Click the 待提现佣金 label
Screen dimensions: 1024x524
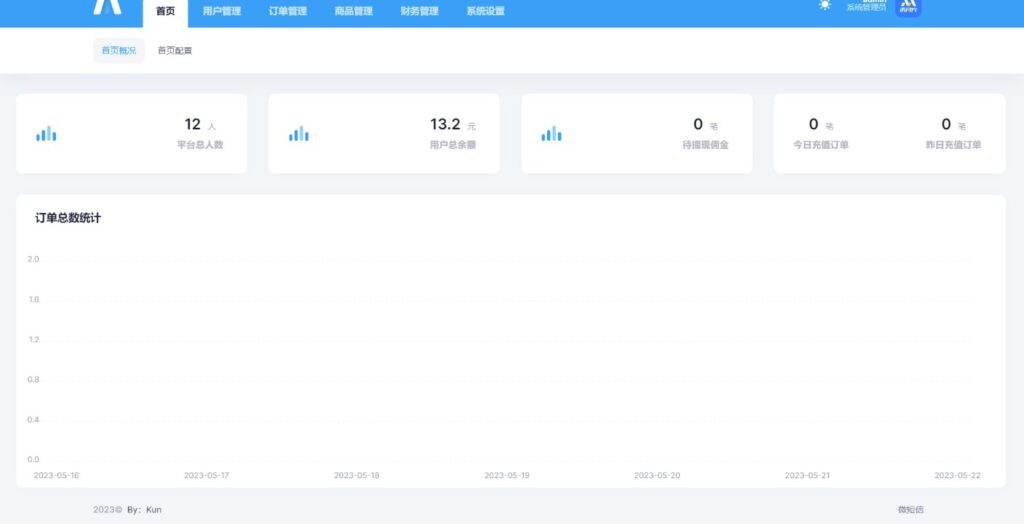pyautogui.click(x=705, y=145)
